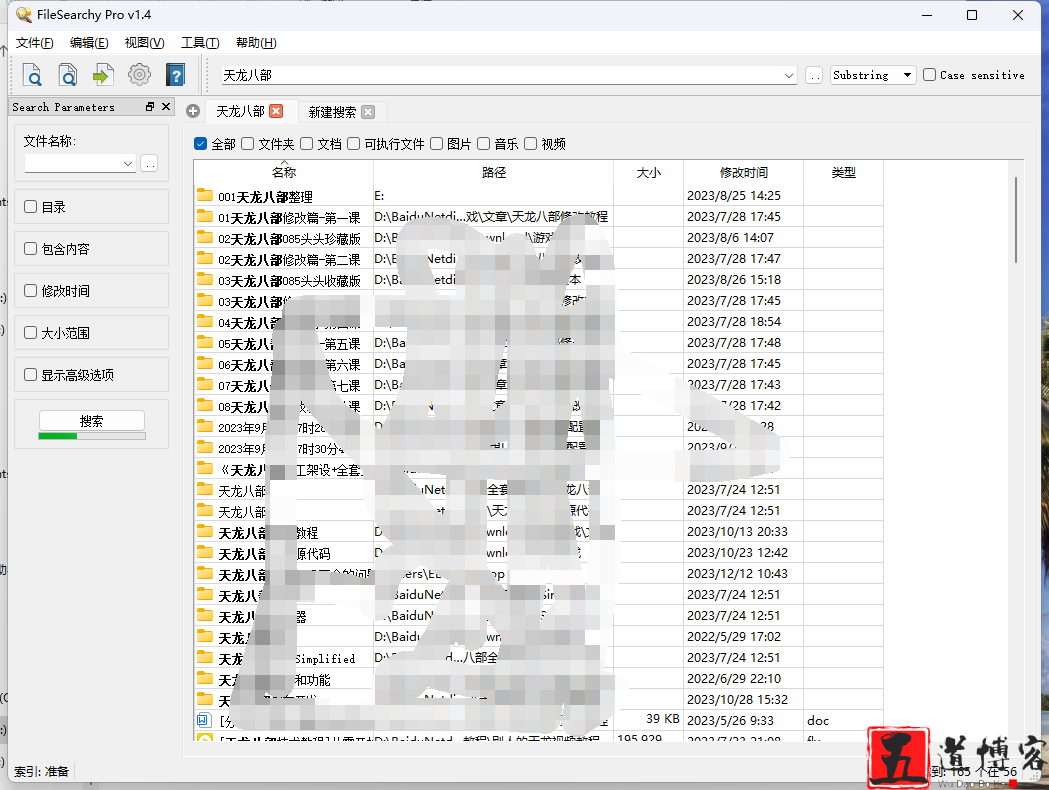Click folder icon of 01天龙八部修改篇-第一课
This screenshot has width=1049, height=790.
coord(205,217)
